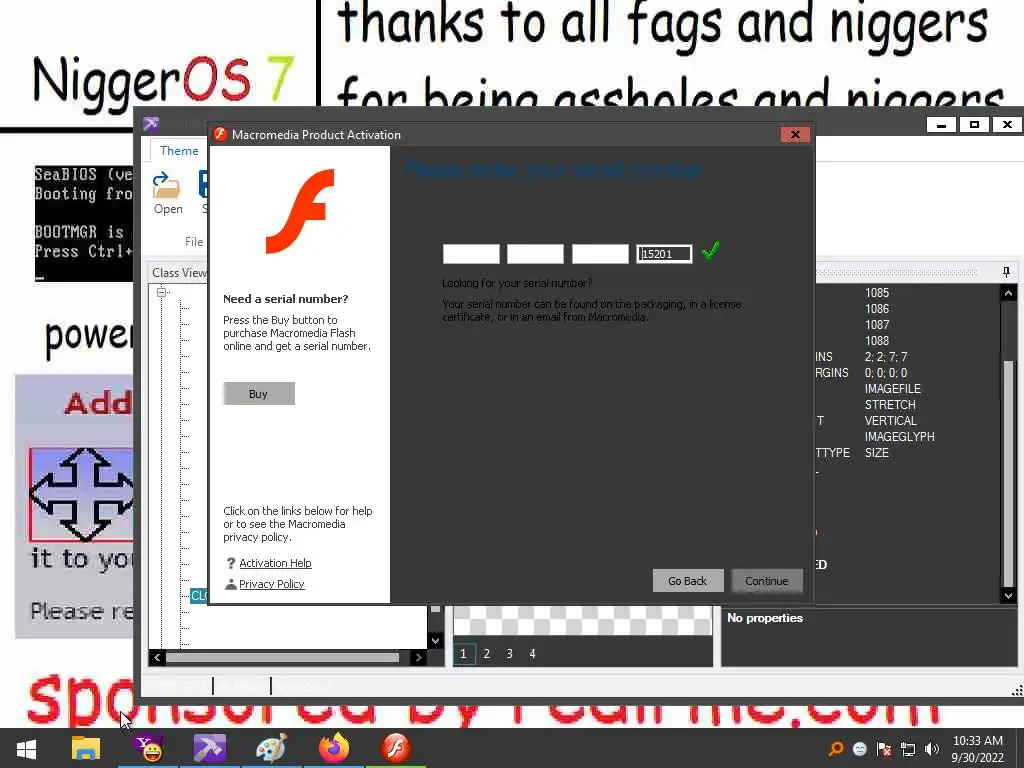Open Paint from the taskbar
The width and height of the screenshot is (1024, 768).
(271, 749)
